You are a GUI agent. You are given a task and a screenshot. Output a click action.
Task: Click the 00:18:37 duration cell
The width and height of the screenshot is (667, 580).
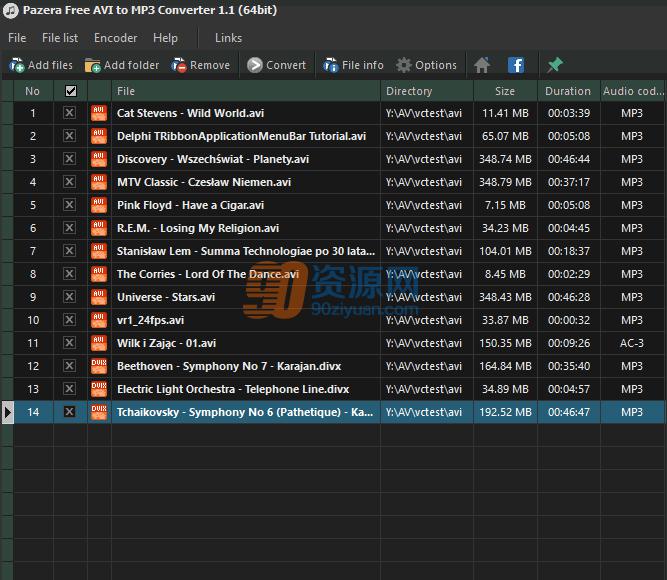[x=569, y=251]
